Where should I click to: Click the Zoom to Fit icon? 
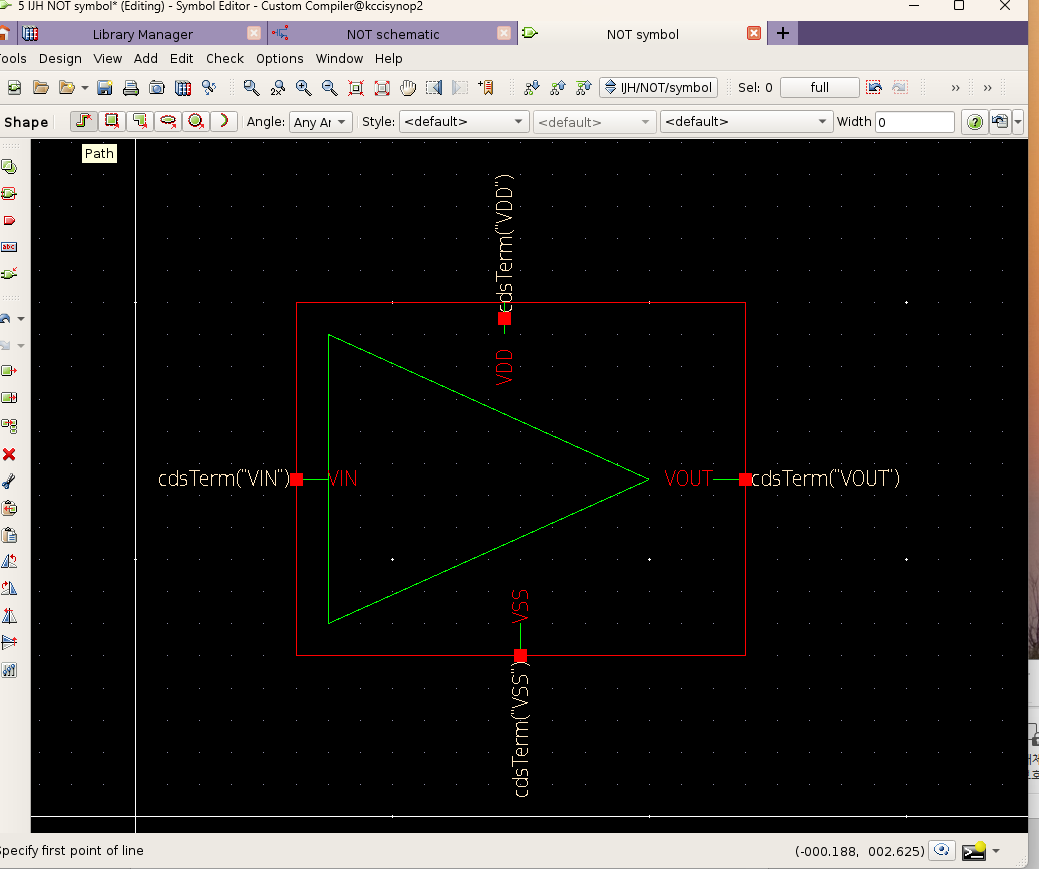point(356,87)
